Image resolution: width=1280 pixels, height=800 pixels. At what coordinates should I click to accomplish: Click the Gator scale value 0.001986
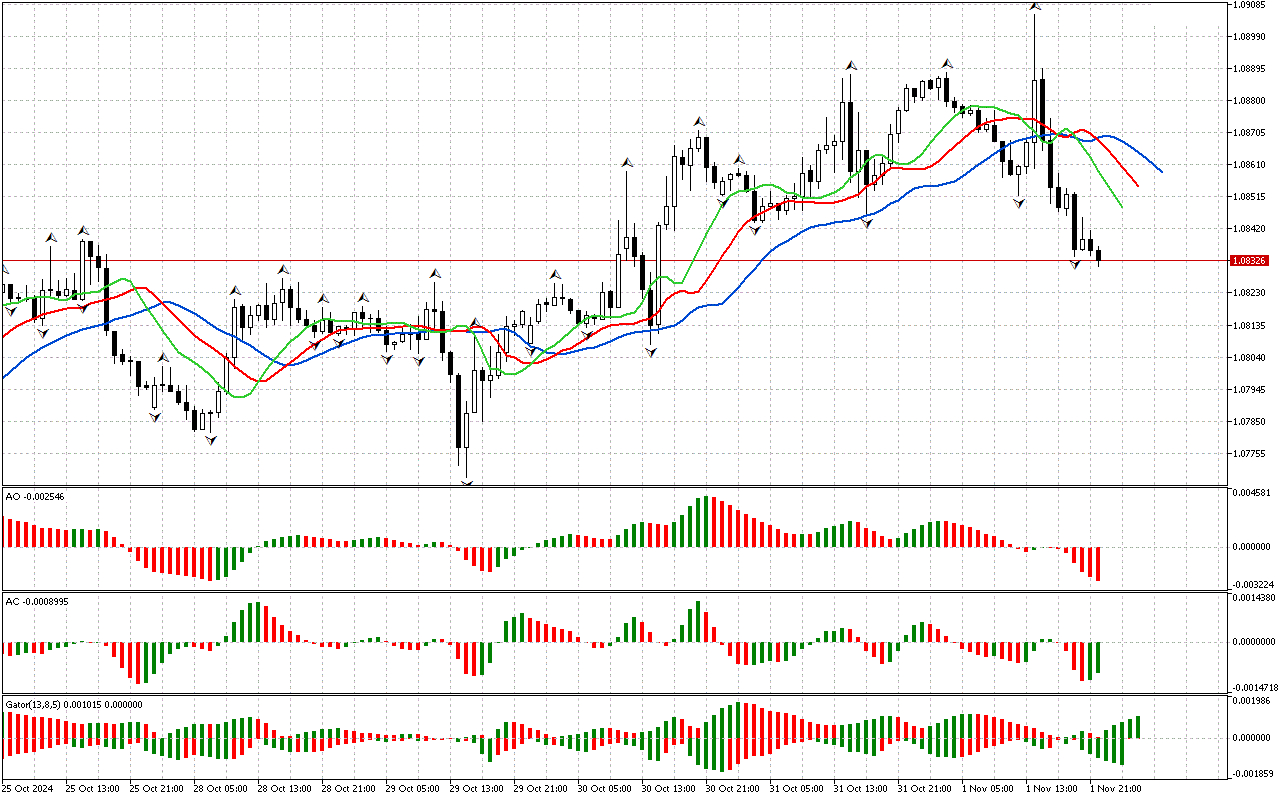click(1252, 702)
